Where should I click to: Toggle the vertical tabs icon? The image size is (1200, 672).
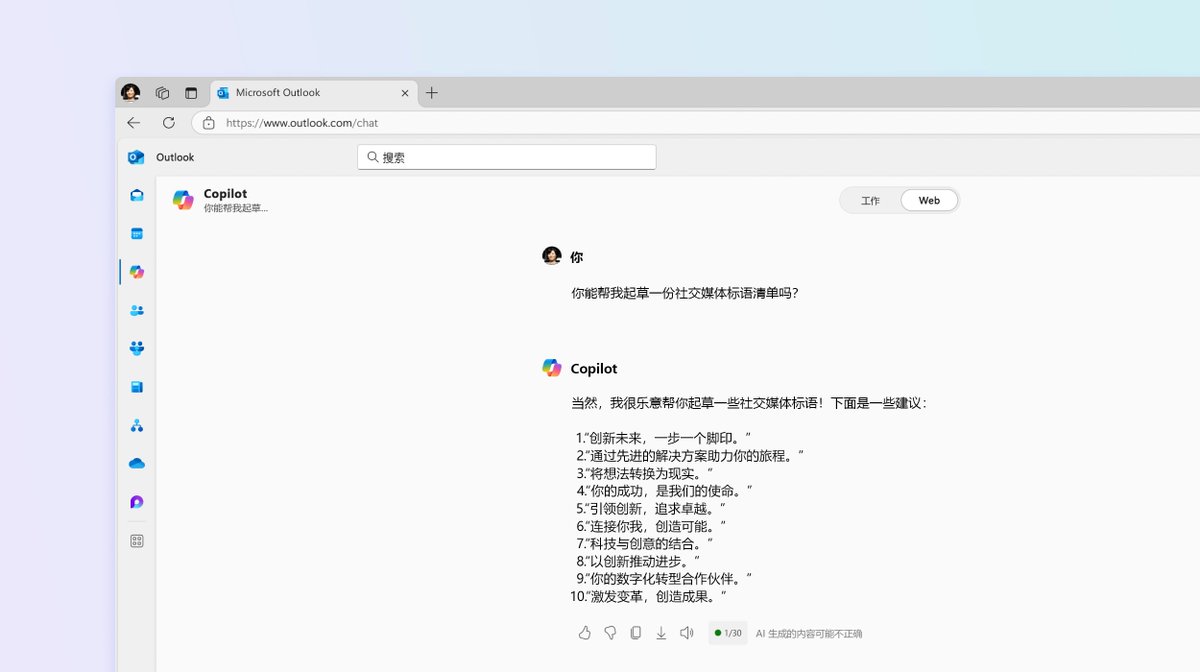coord(191,93)
